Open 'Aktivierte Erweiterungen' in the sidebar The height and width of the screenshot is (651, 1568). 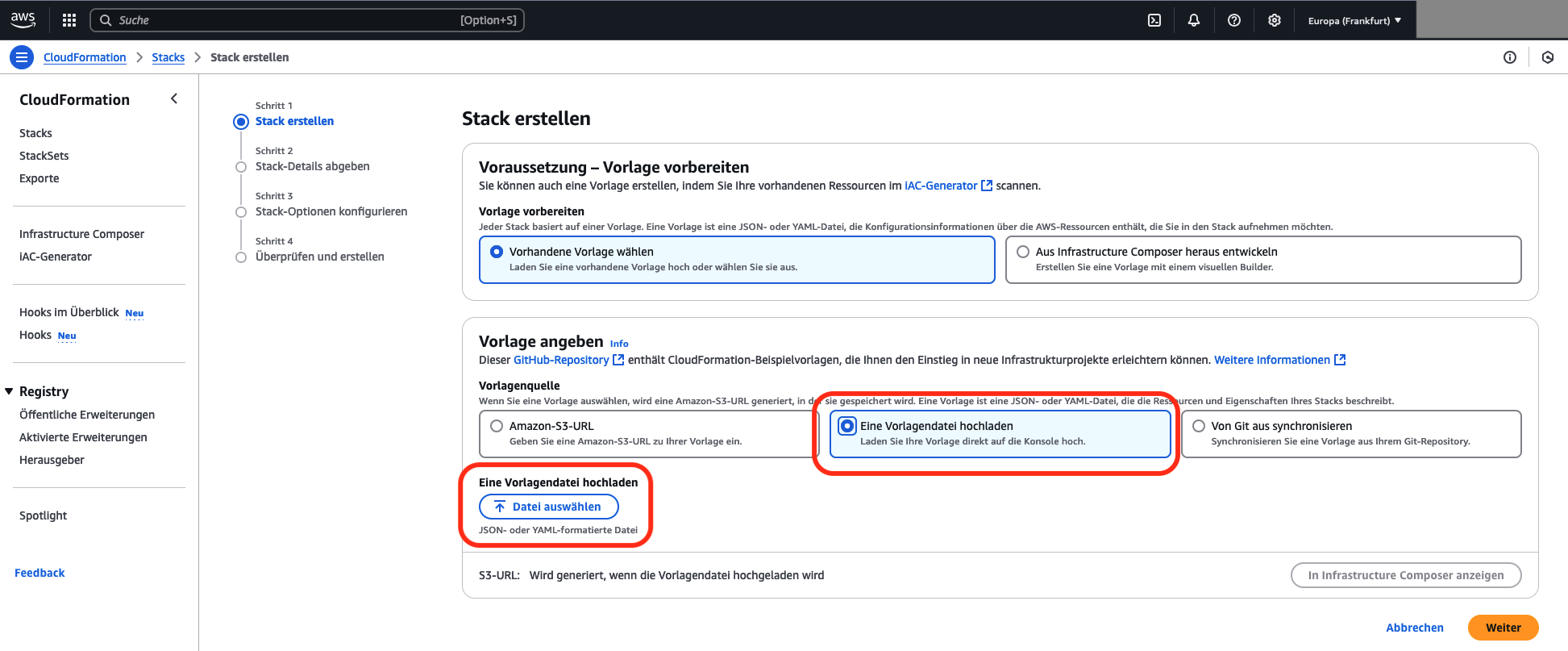(x=83, y=437)
